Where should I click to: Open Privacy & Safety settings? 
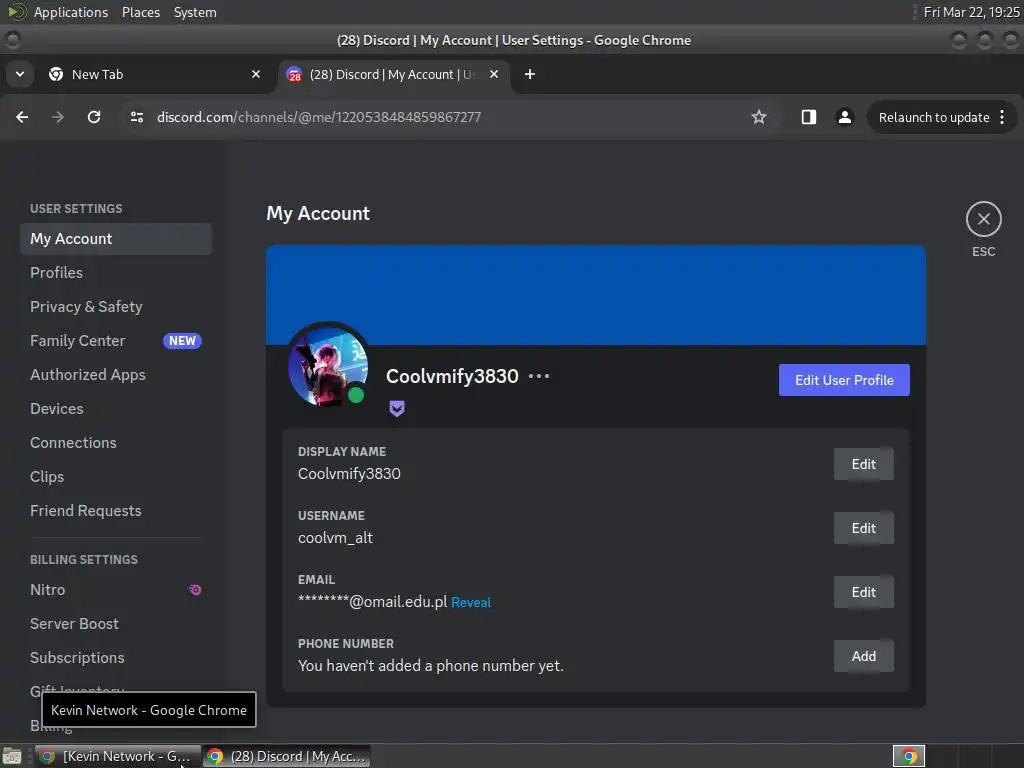coord(116,307)
